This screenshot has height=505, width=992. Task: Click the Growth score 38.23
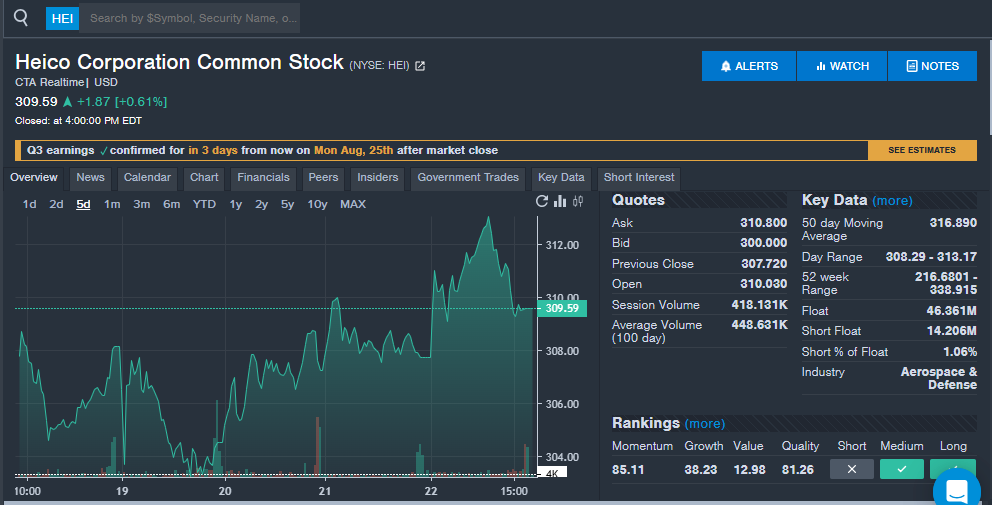700,470
